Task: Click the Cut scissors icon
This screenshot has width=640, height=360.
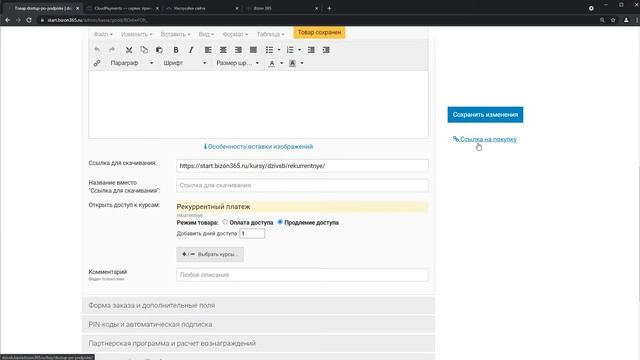Action: pyautogui.click(x=129, y=50)
